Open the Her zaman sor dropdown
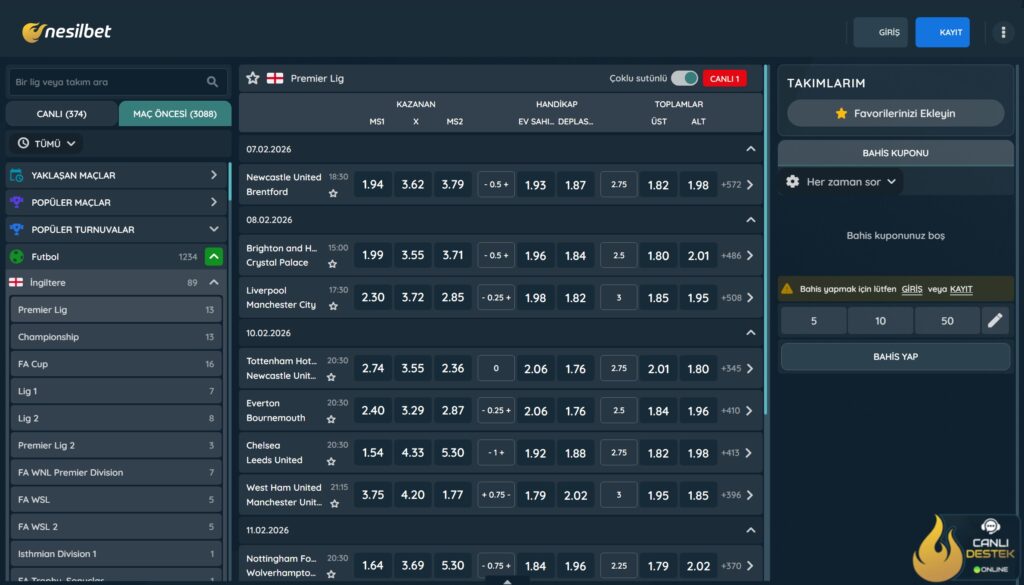Screen dimensions: 1024x585 [843, 182]
